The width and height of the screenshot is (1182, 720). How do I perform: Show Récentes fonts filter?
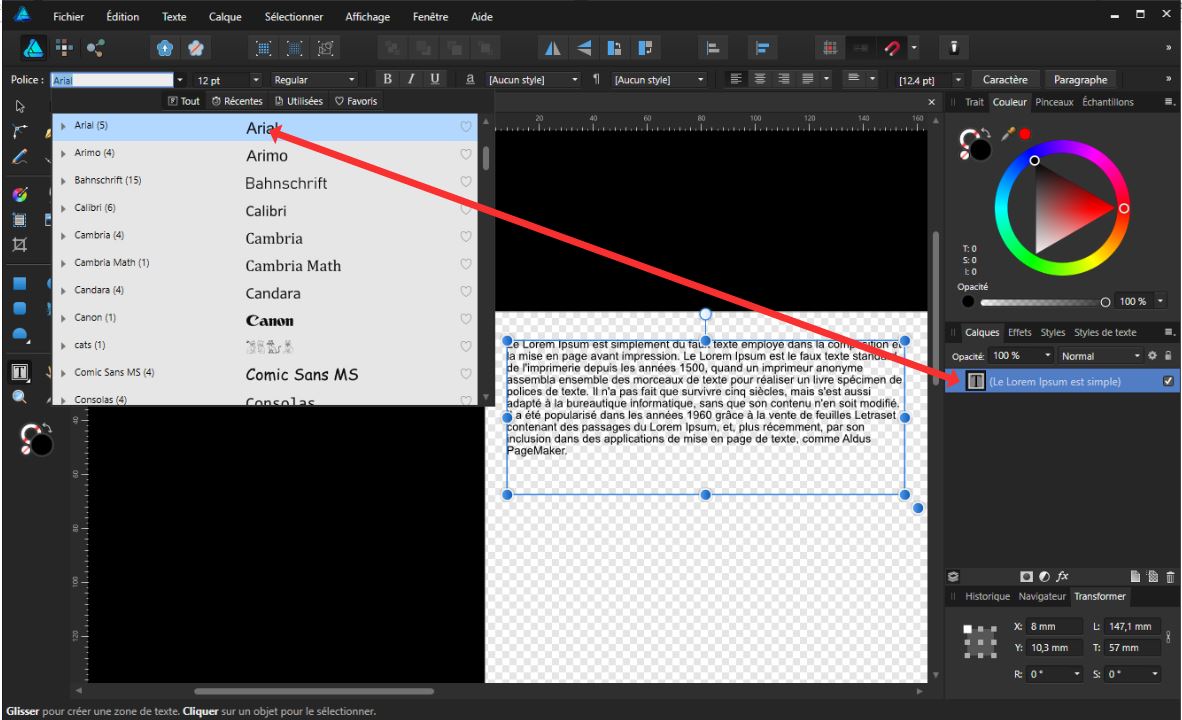(237, 101)
